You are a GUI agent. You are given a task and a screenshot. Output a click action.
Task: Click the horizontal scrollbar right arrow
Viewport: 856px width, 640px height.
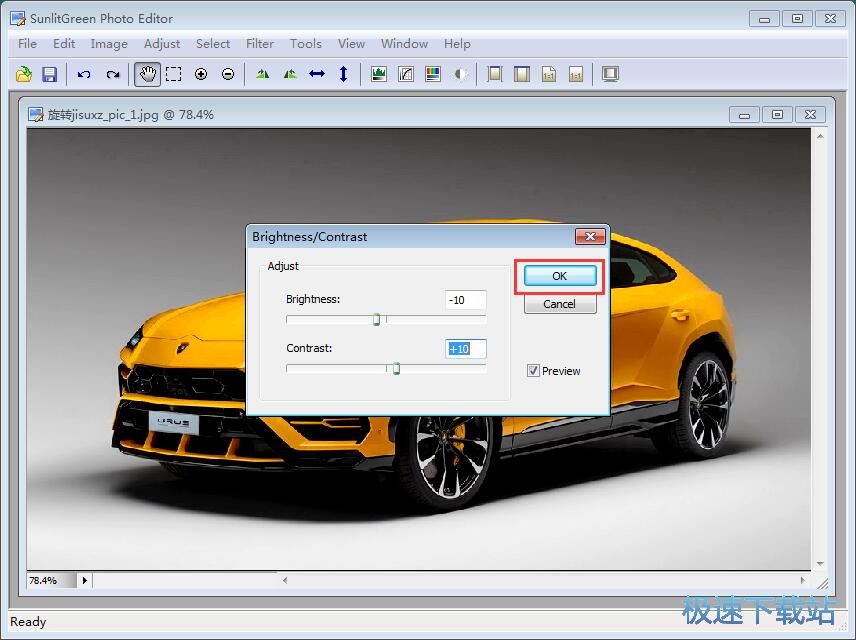pos(802,580)
